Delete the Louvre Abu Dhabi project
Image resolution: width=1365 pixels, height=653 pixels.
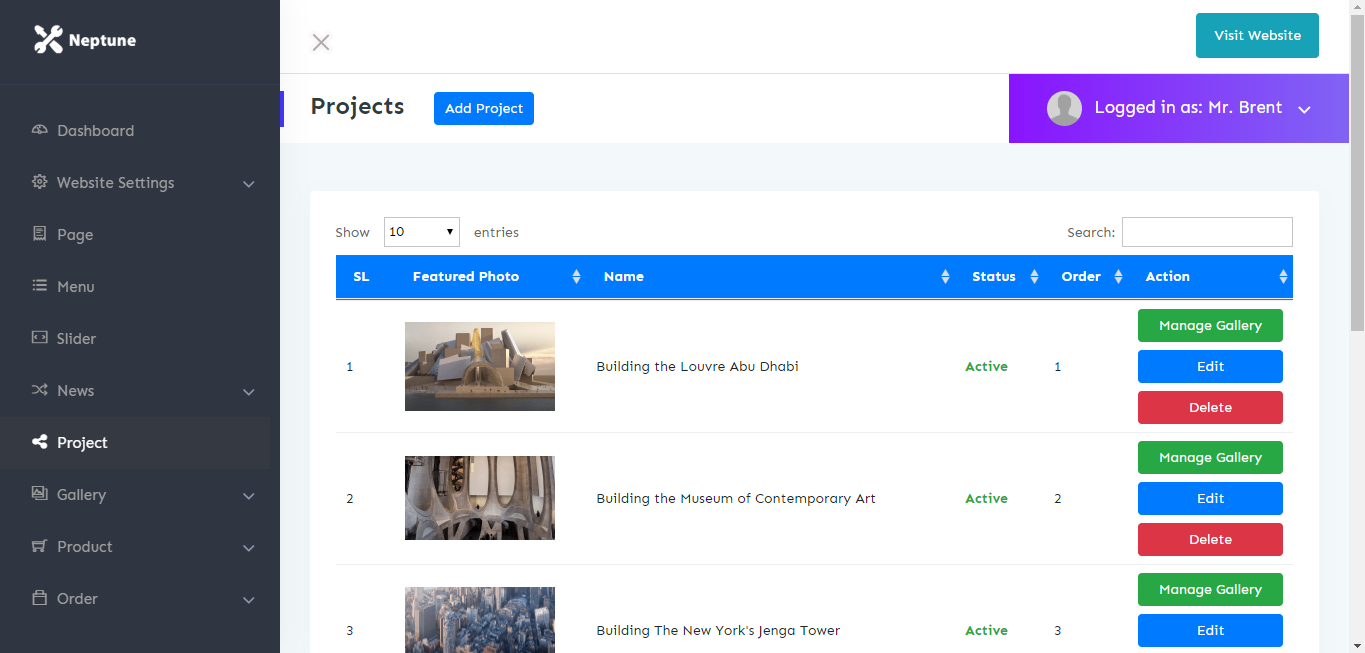[x=1210, y=407]
